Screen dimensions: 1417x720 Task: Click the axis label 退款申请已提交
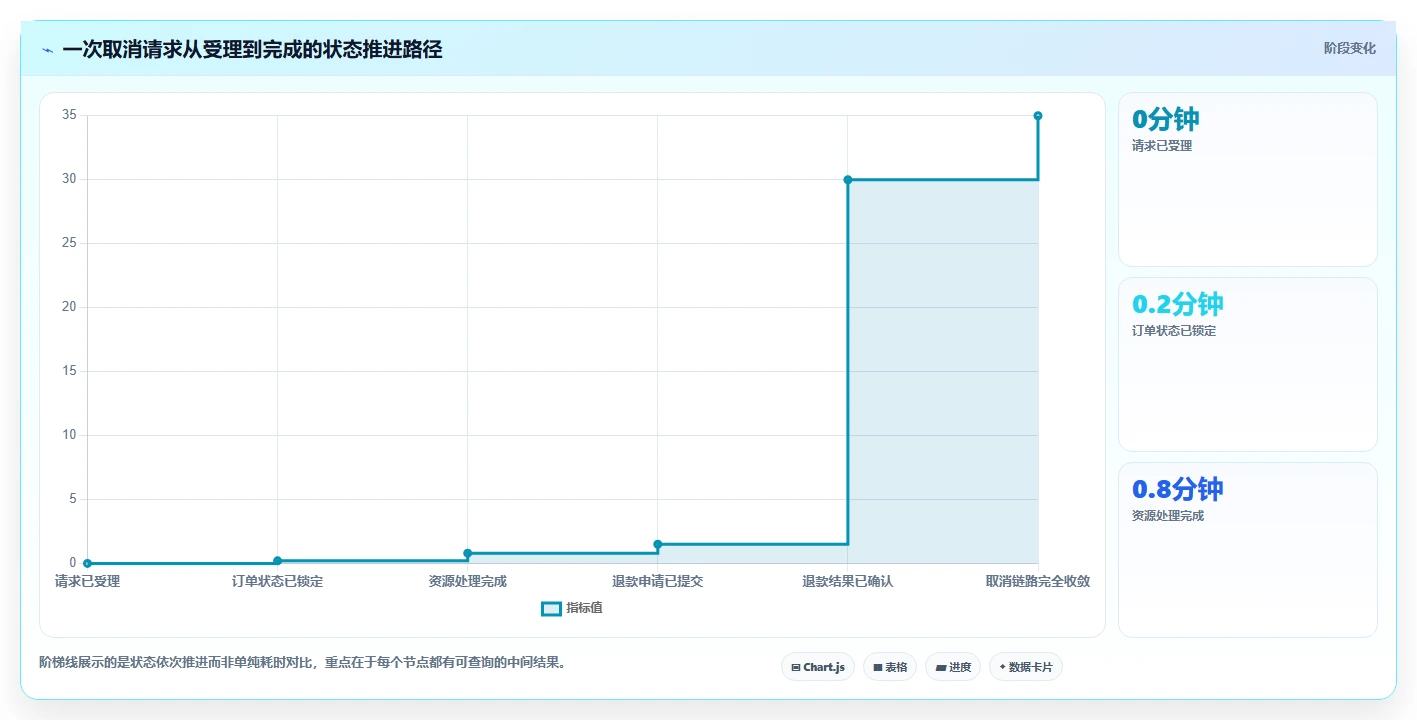658,581
